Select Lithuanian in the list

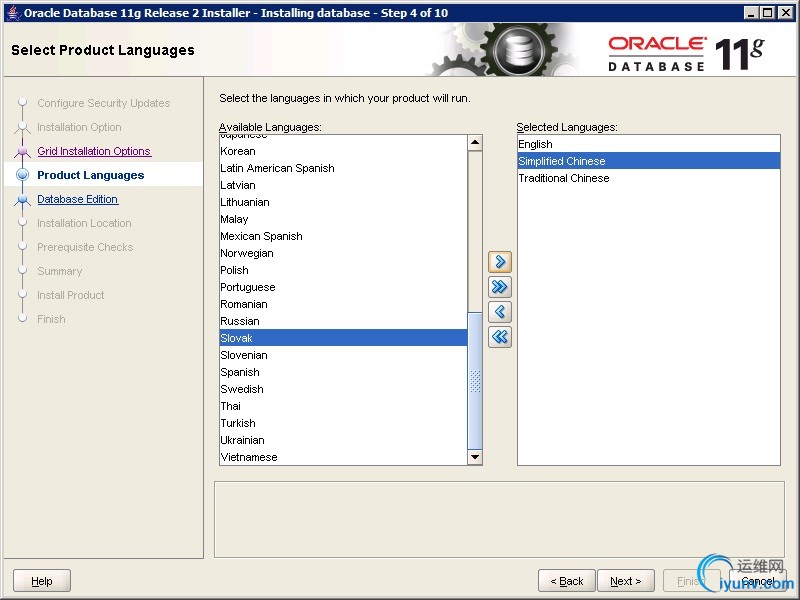pyautogui.click(x=343, y=202)
